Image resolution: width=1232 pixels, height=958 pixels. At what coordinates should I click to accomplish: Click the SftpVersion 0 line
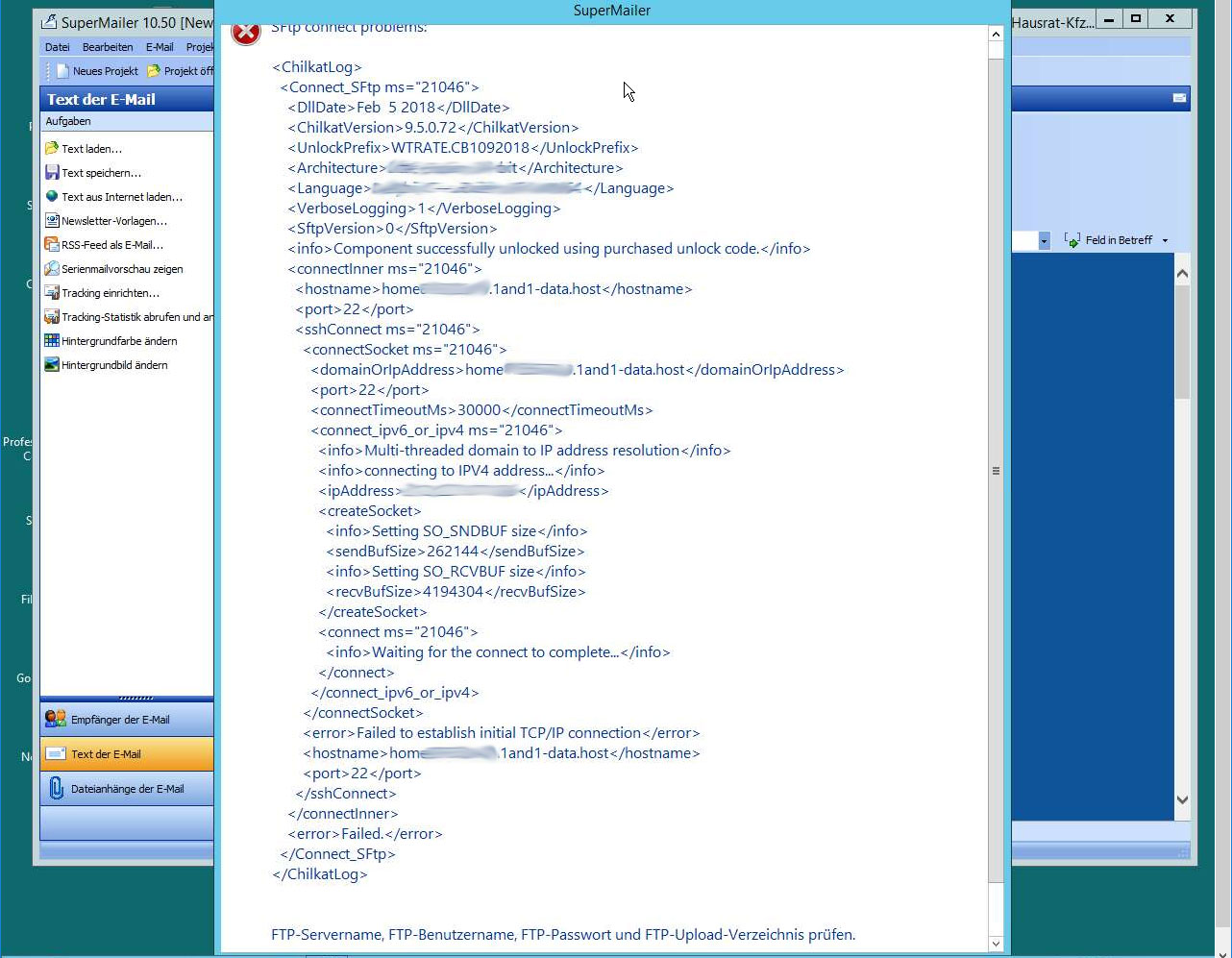pos(392,229)
